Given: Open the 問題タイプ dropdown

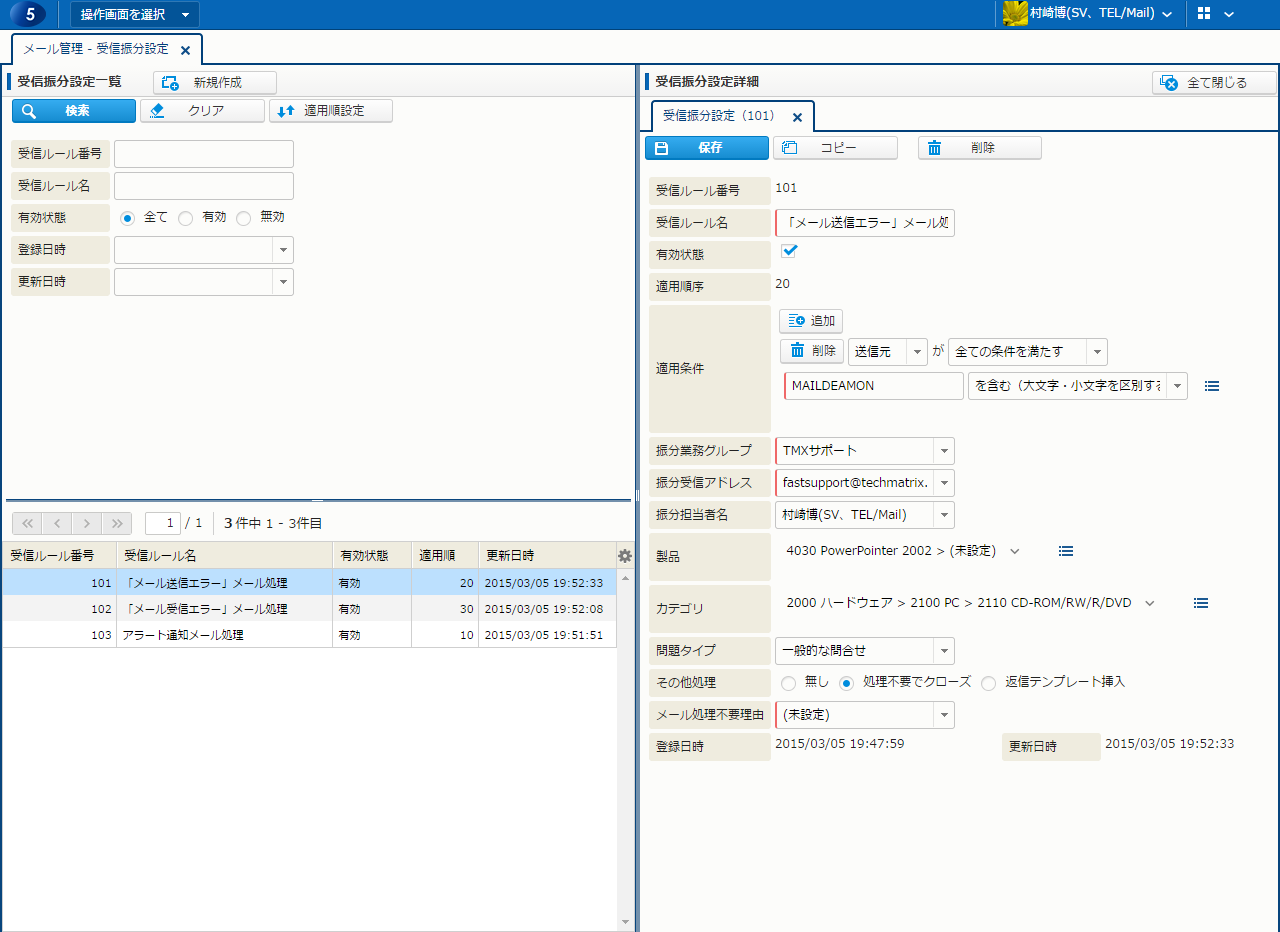Looking at the screenshot, I should coord(943,651).
